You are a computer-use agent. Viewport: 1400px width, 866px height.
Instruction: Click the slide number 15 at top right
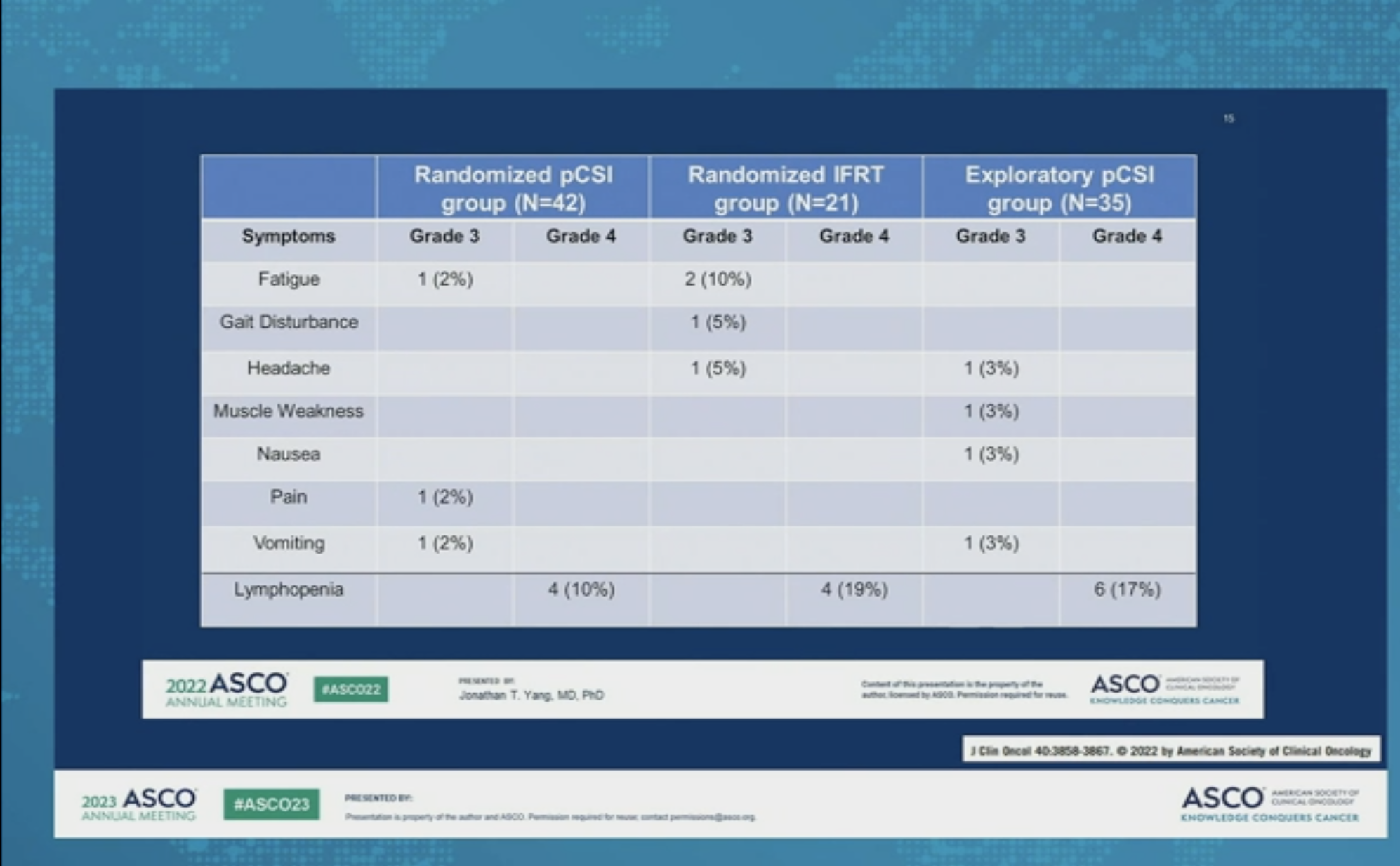pyautogui.click(x=1229, y=119)
